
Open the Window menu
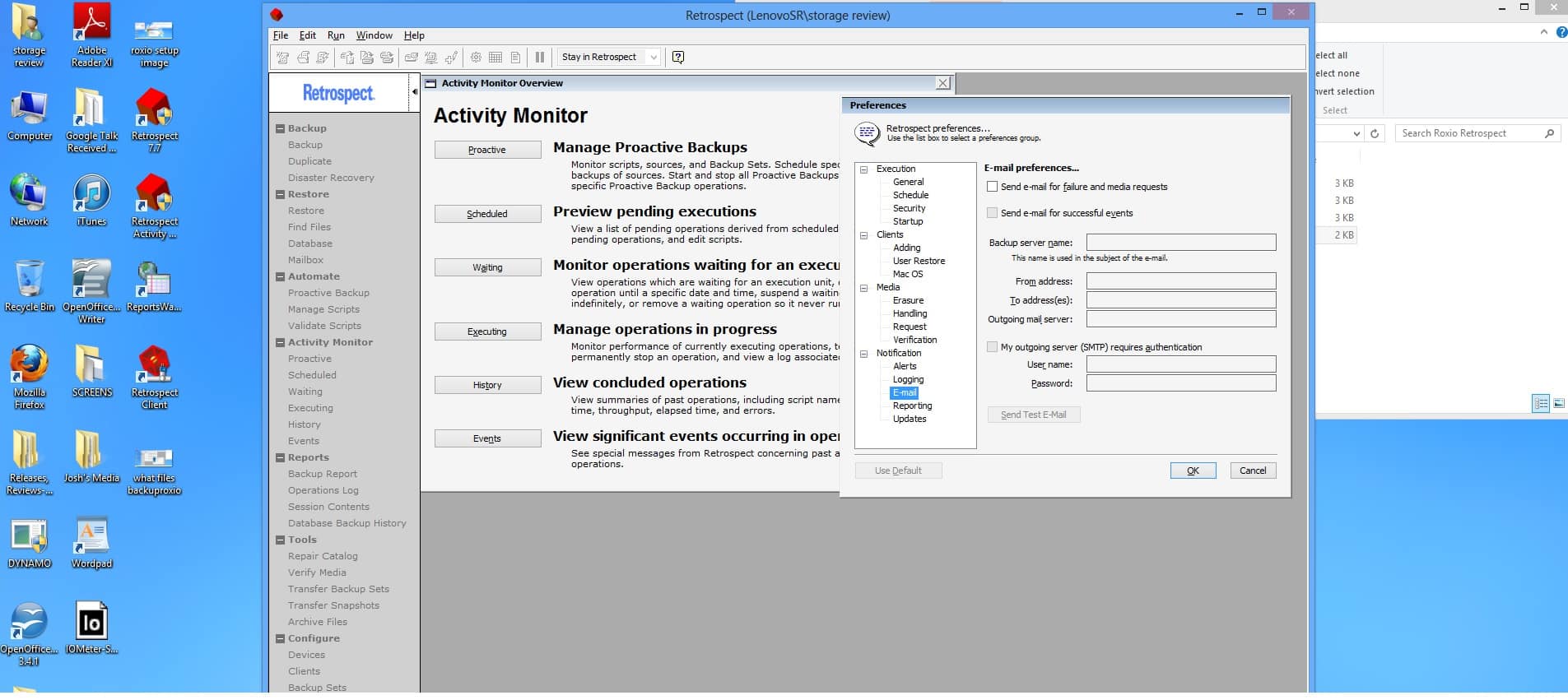pos(375,35)
